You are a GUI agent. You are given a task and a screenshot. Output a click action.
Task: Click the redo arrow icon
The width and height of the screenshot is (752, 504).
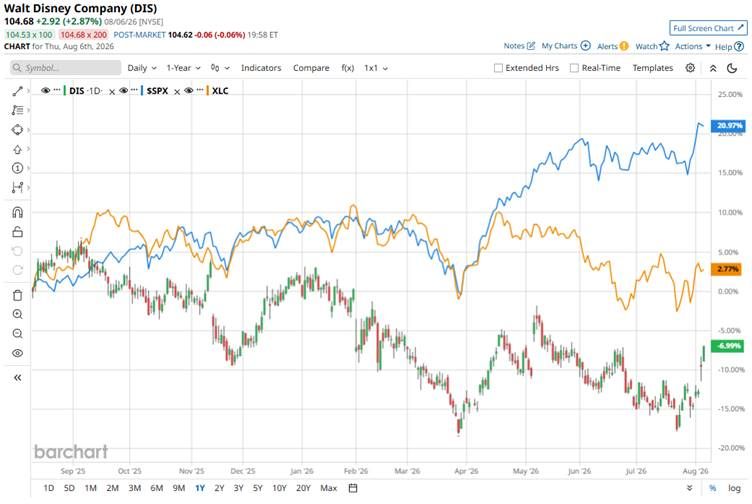[x=17, y=270]
